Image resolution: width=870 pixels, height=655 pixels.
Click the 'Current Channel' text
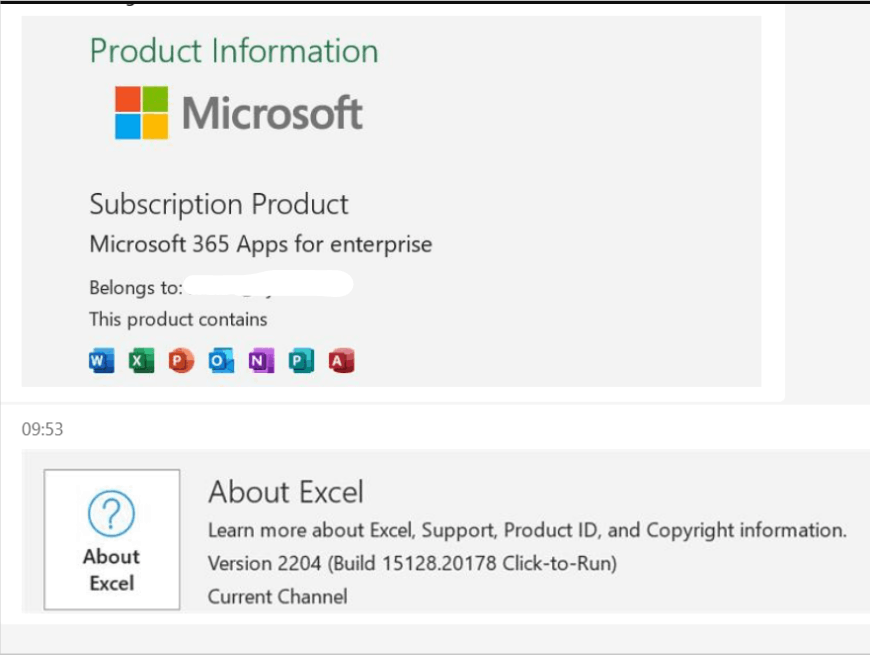278,597
